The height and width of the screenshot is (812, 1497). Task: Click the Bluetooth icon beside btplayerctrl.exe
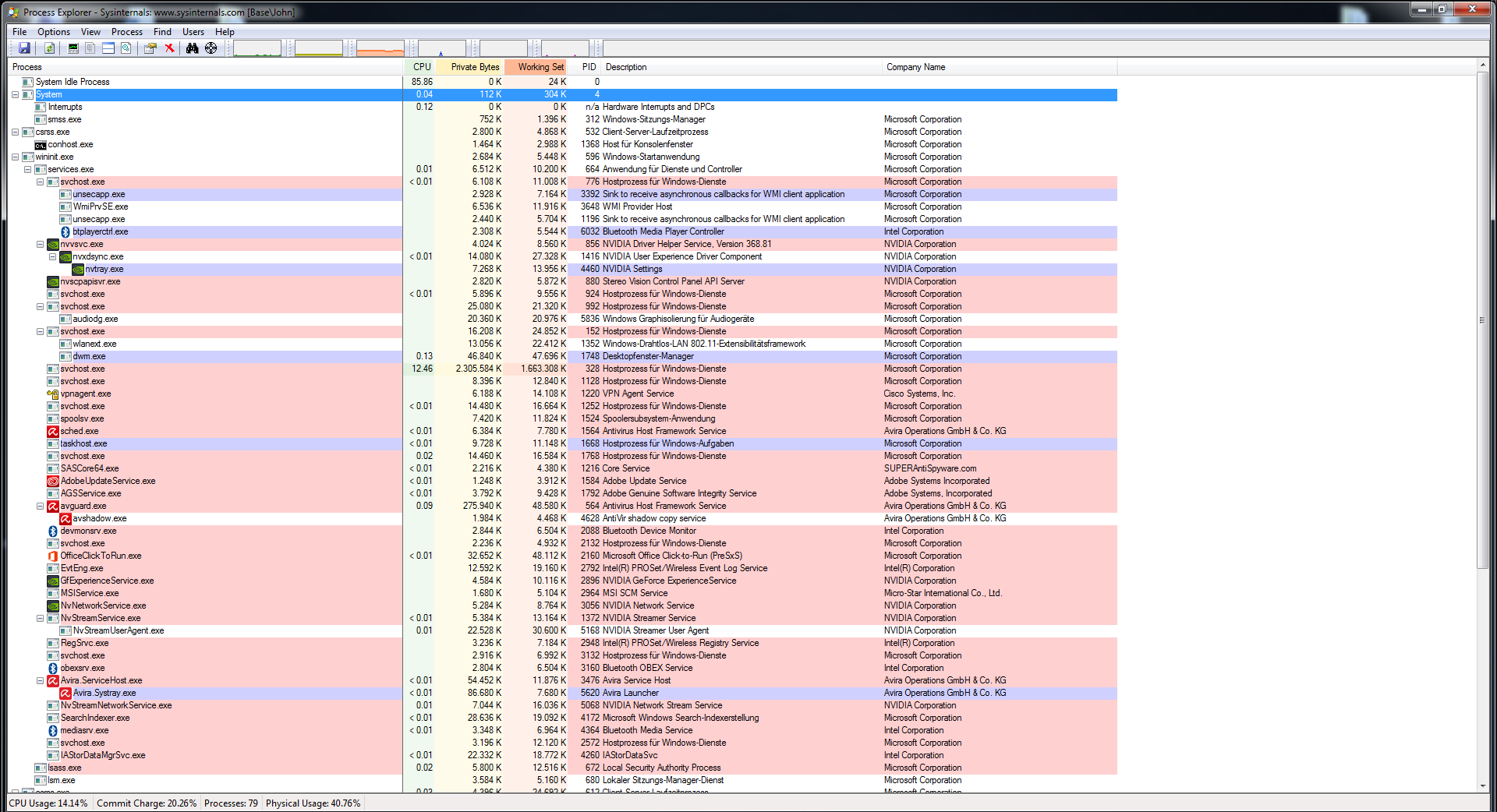tap(65, 231)
